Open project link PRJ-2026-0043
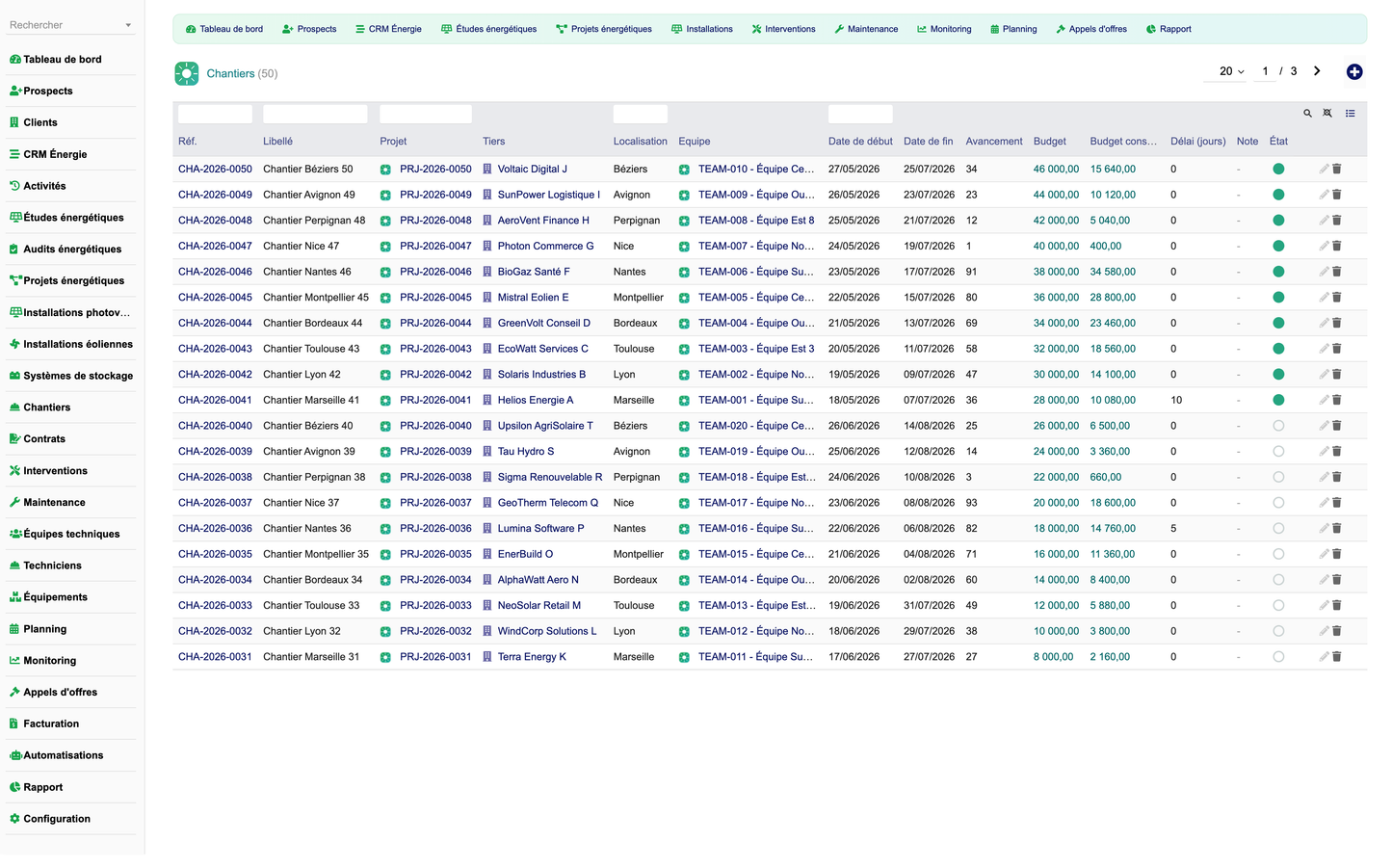The width and height of the screenshot is (1392, 868). point(435,349)
